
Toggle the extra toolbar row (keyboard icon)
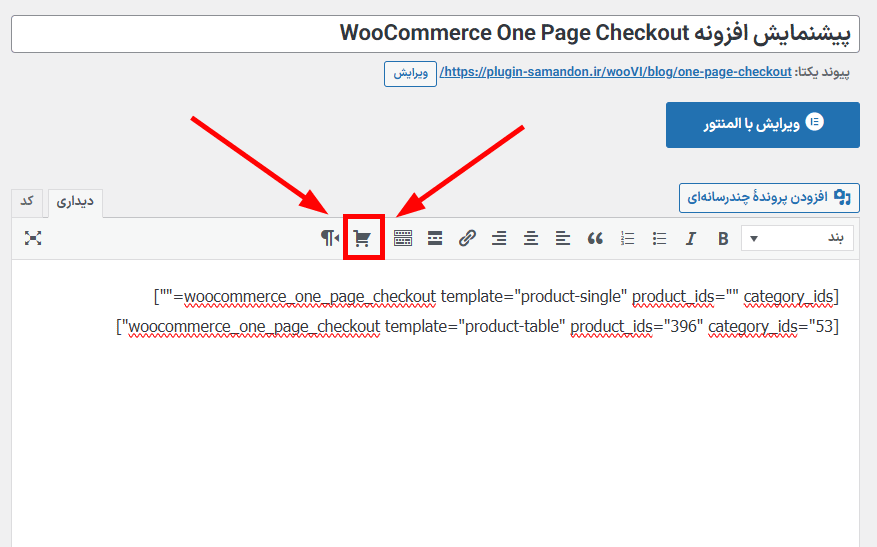pos(403,238)
